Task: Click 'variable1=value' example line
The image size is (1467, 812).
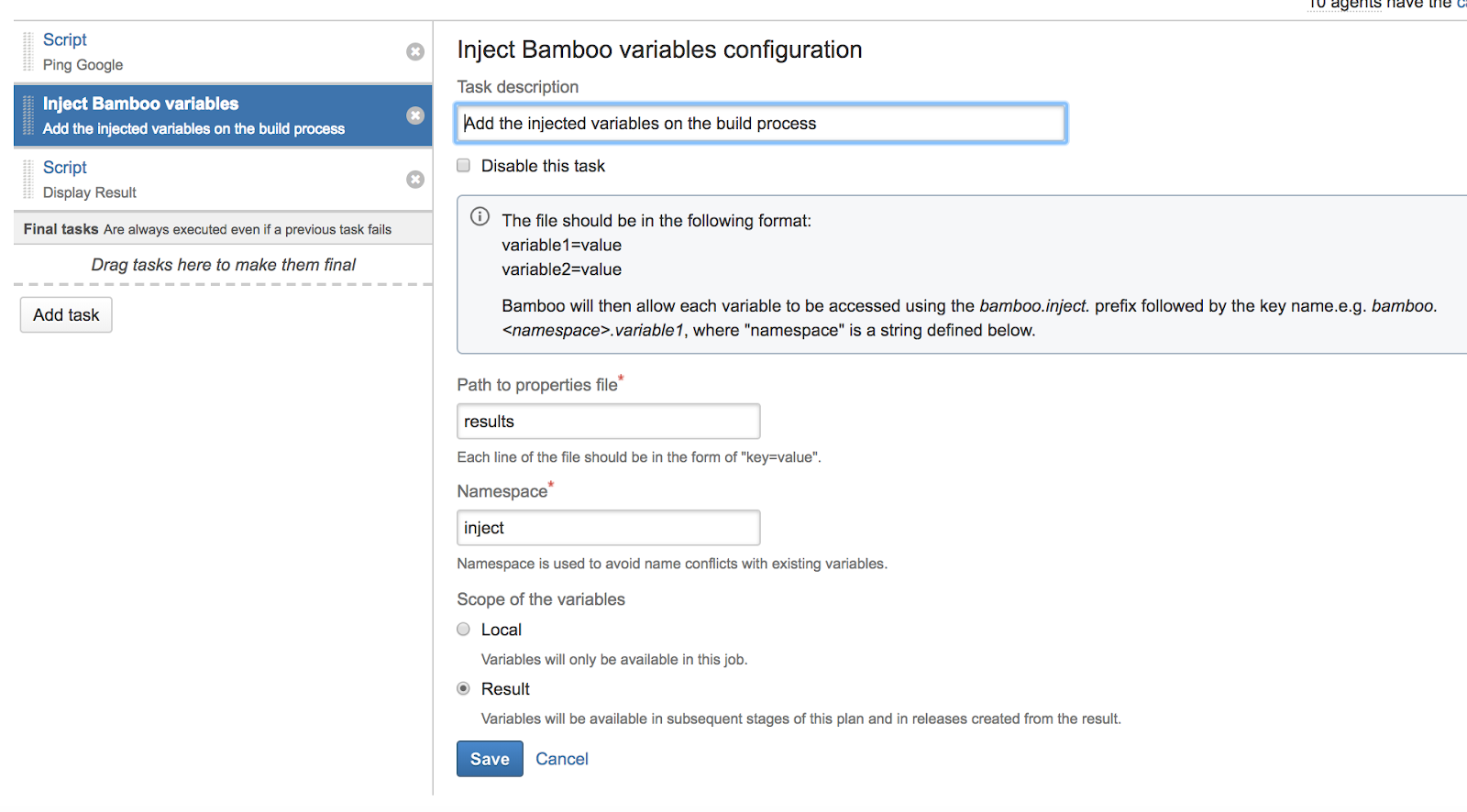Action: click(562, 245)
